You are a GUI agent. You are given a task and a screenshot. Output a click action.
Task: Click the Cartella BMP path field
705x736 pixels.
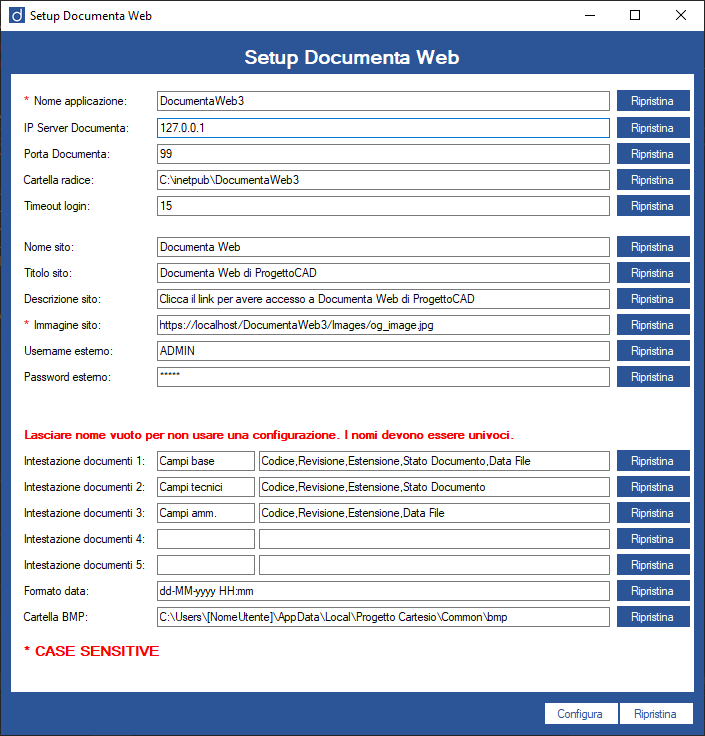[383, 617]
